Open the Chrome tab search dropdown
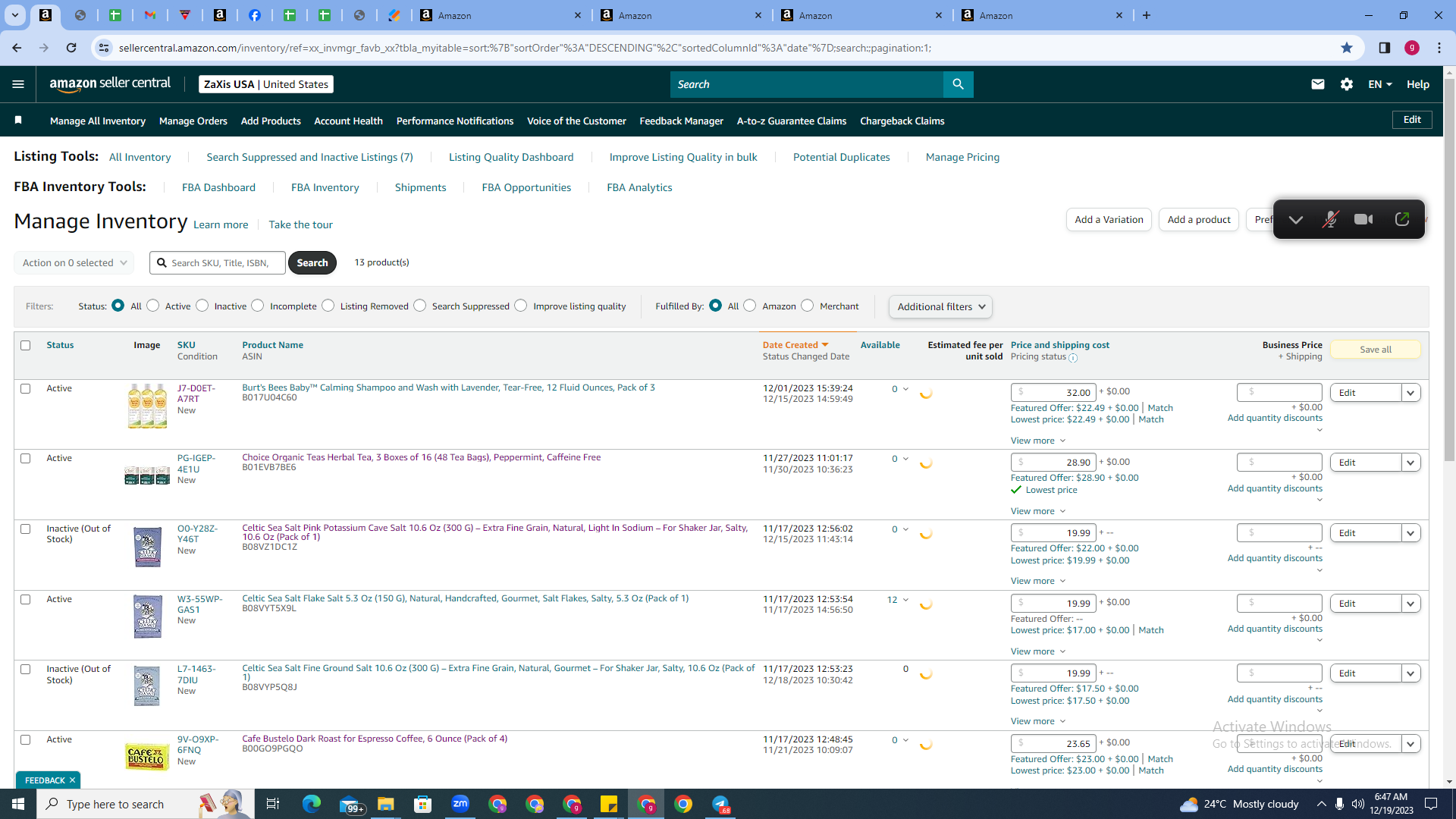Image resolution: width=1456 pixels, height=819 pixels. [14, 15]
